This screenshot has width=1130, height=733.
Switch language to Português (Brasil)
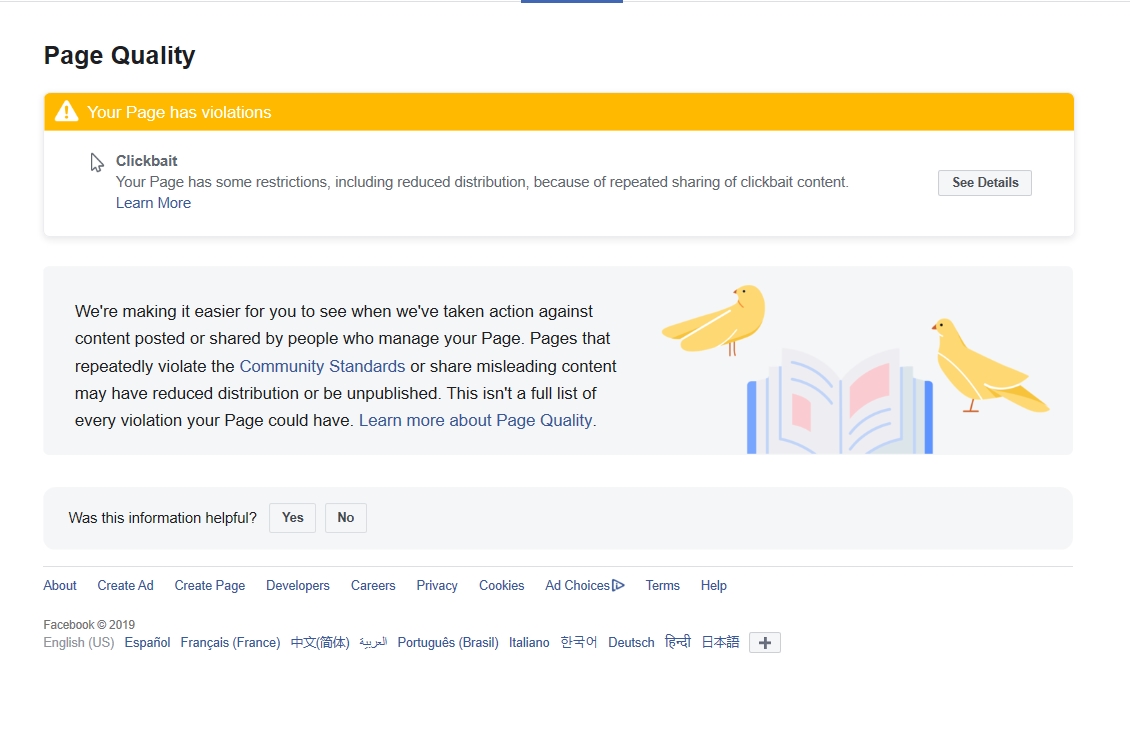pos(448,642)
